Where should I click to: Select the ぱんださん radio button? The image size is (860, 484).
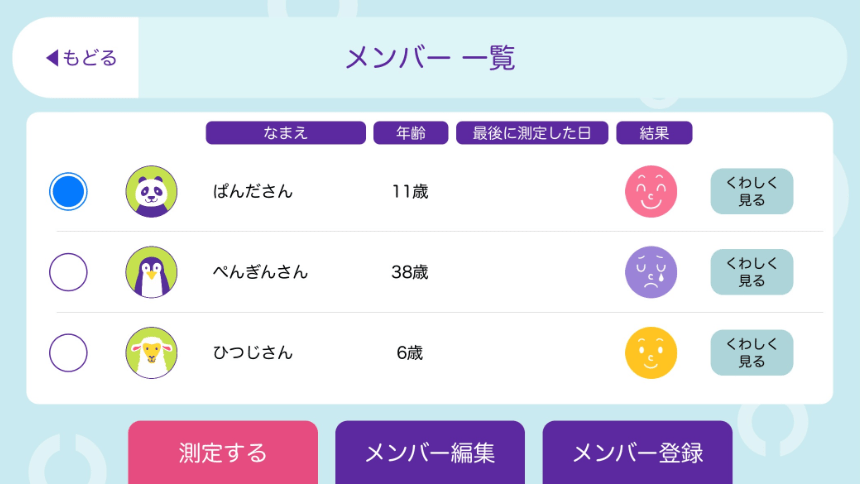68,191
